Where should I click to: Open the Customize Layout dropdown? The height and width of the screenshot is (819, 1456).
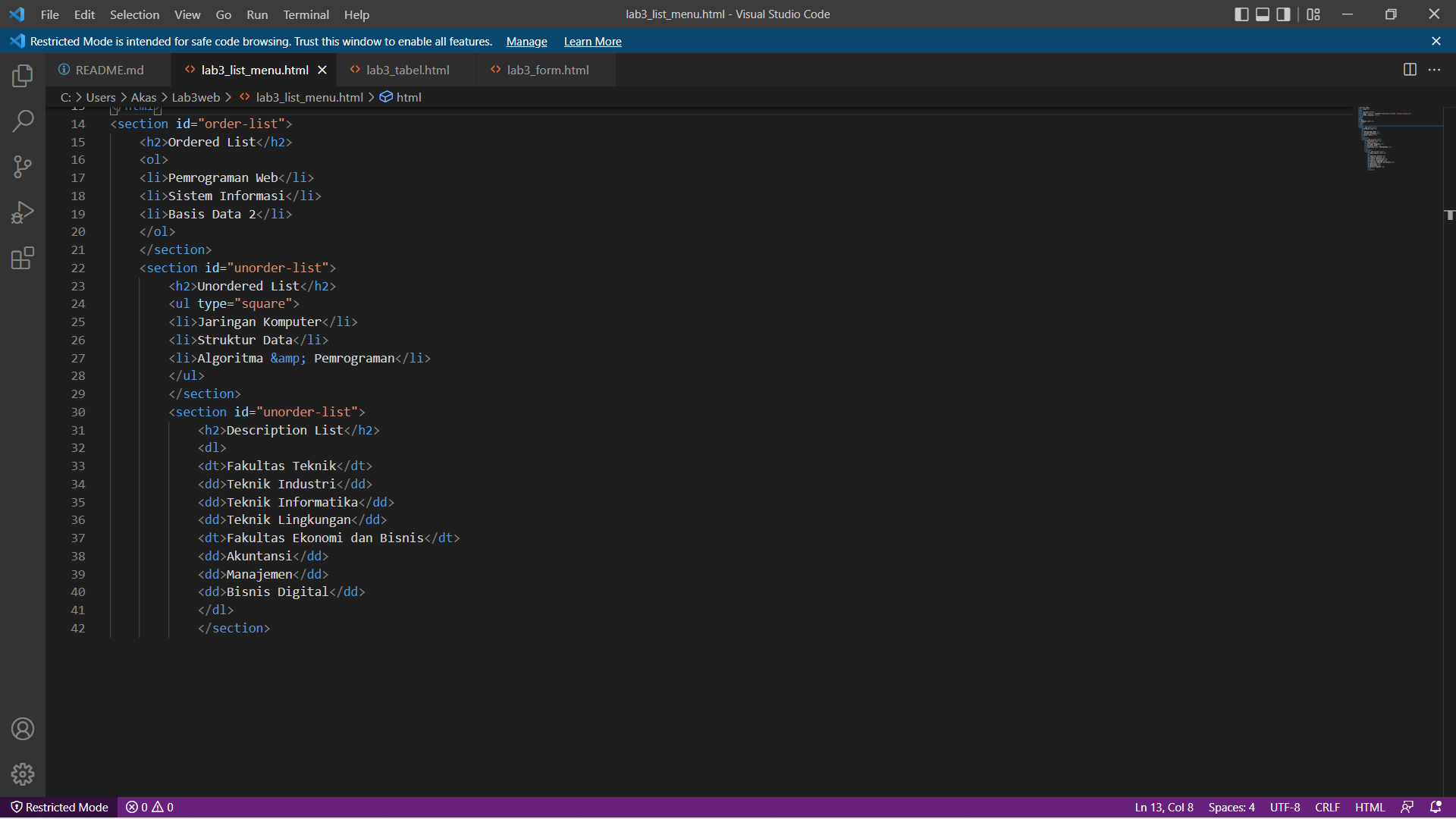1313,14
